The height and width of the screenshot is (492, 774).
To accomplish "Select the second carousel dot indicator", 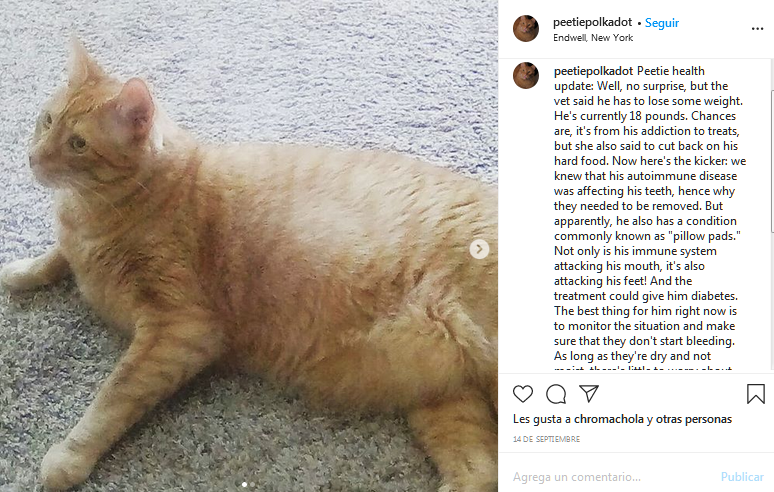I will coord(253,485).
